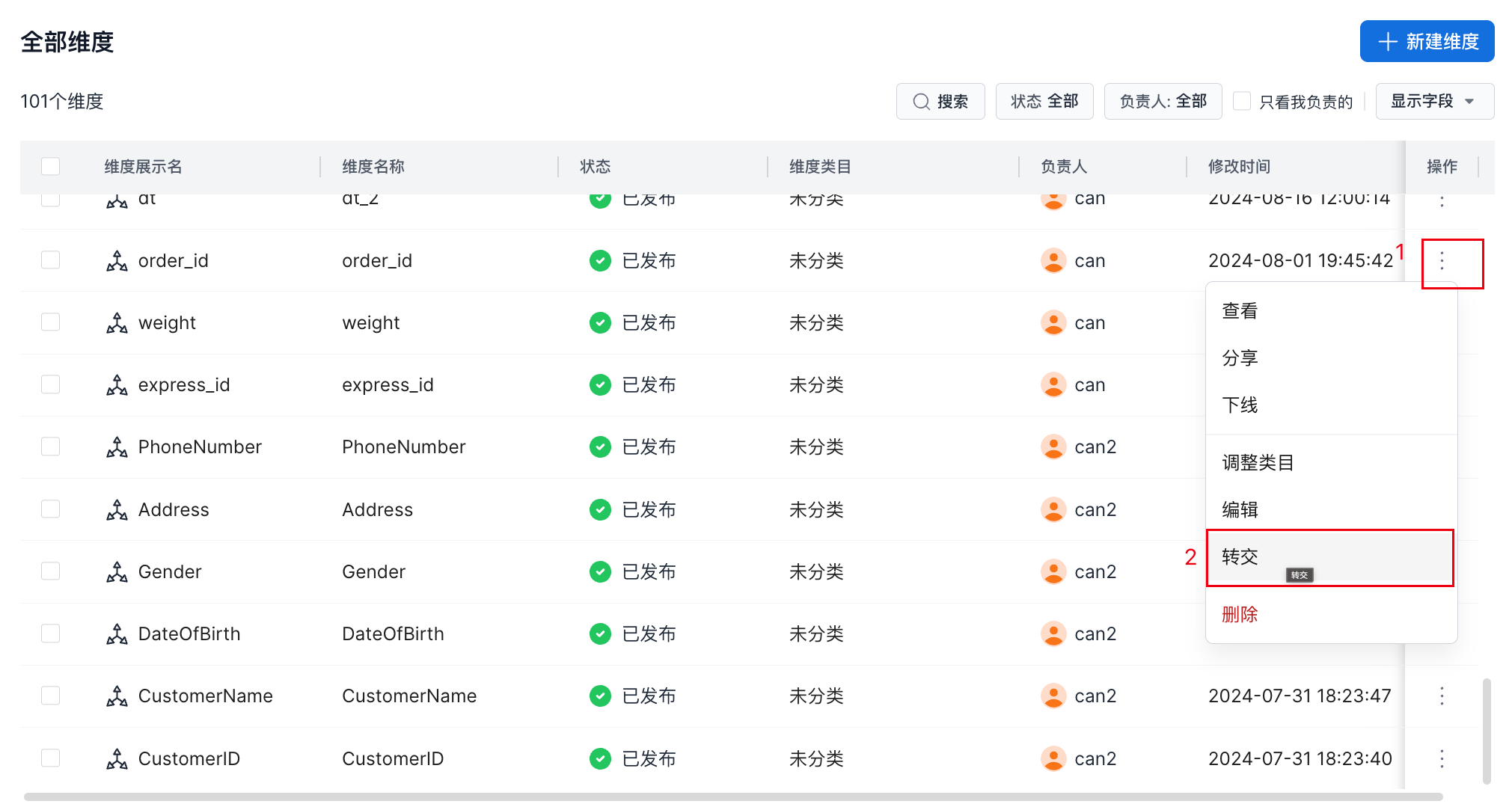
Task: Open the 负责人: 全部 filter dropdown
Action: point(1163,101)
